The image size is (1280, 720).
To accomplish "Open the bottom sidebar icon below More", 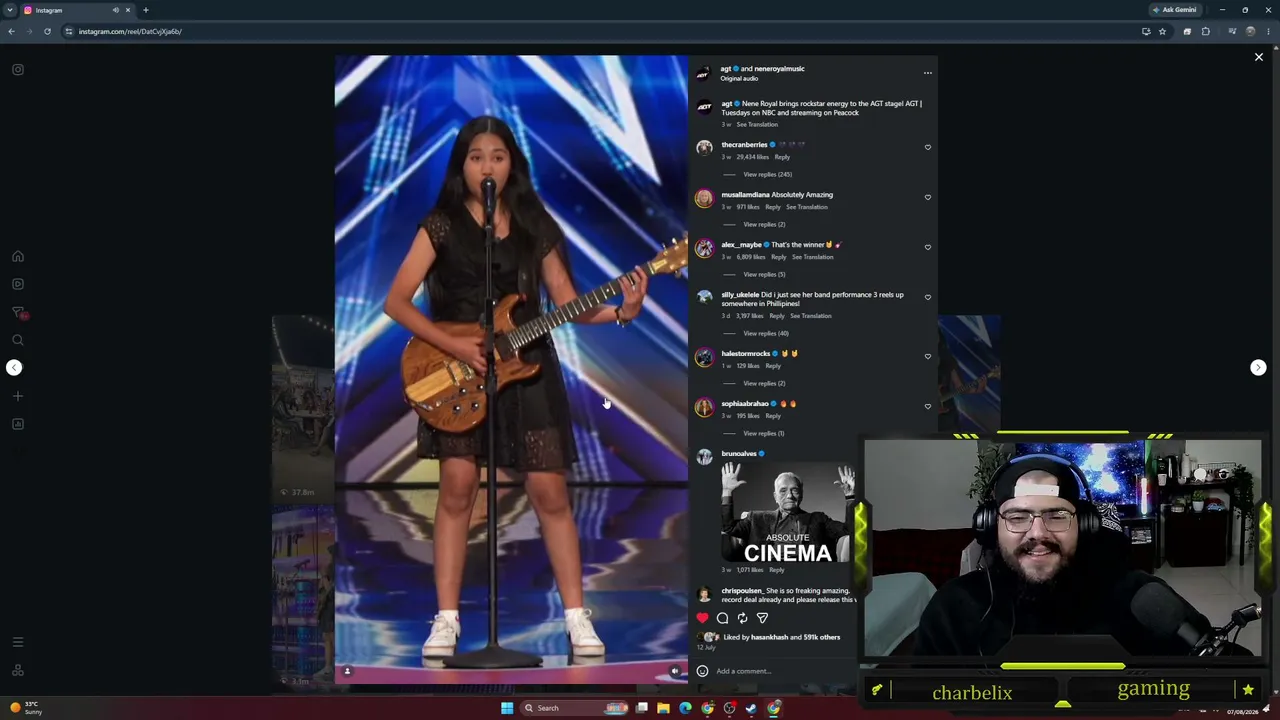I will (x=18, y=670).
